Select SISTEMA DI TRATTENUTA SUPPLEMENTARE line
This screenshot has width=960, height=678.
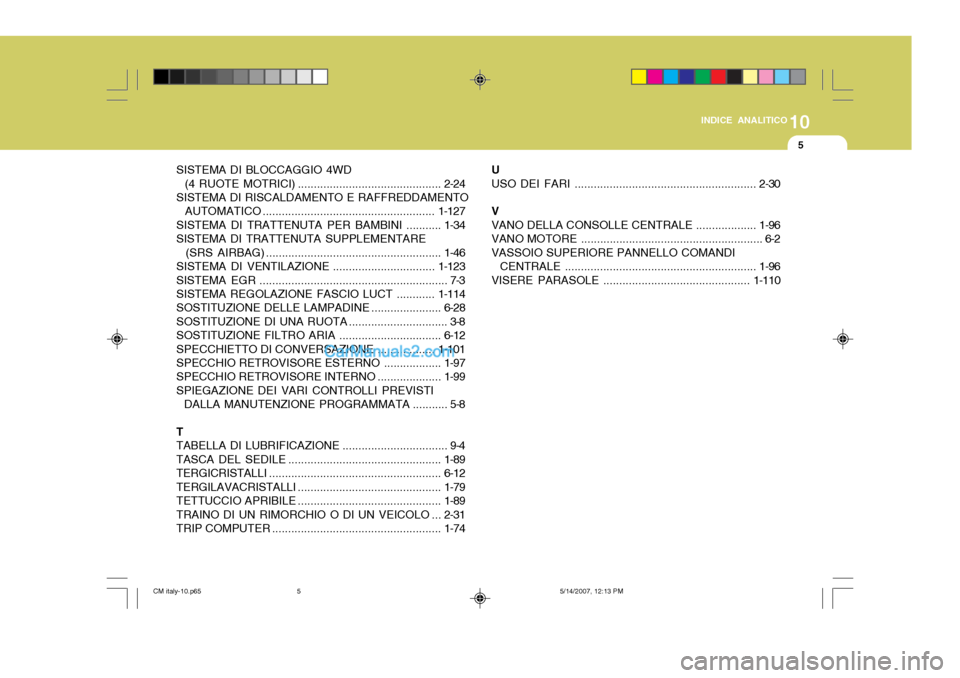(x=301, y=239)
